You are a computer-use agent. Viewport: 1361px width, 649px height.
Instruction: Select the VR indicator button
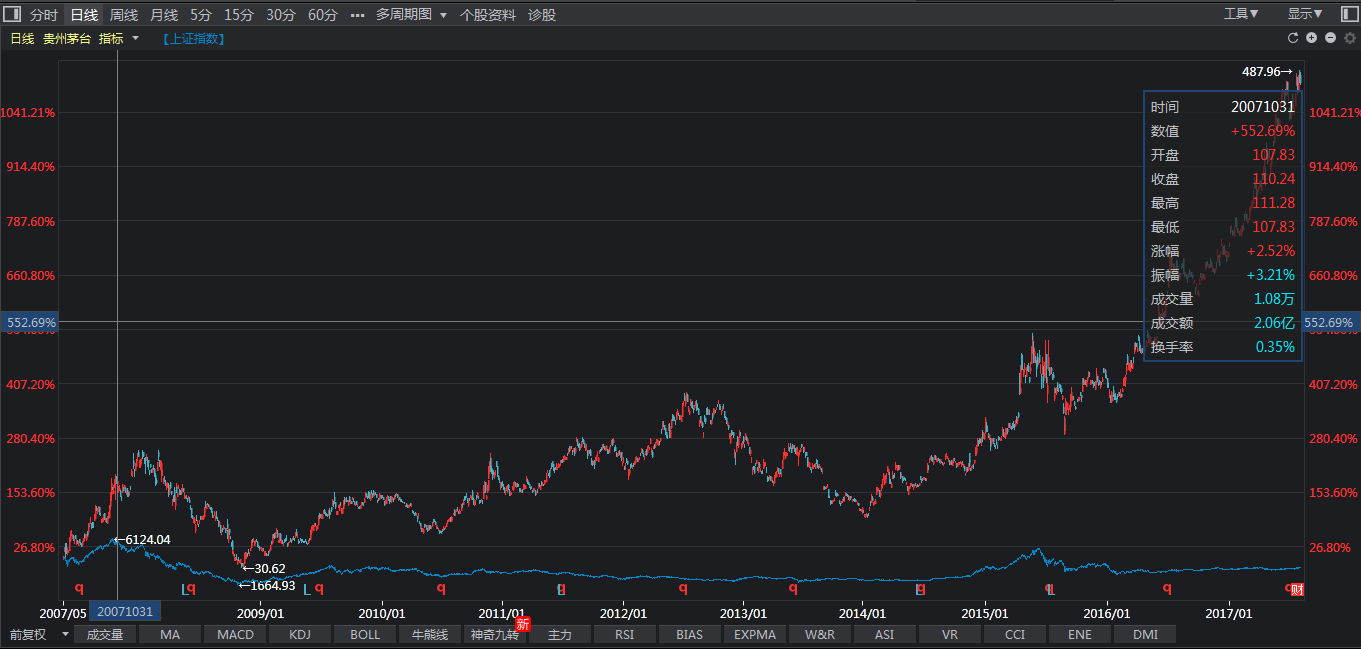pos(950,634)
